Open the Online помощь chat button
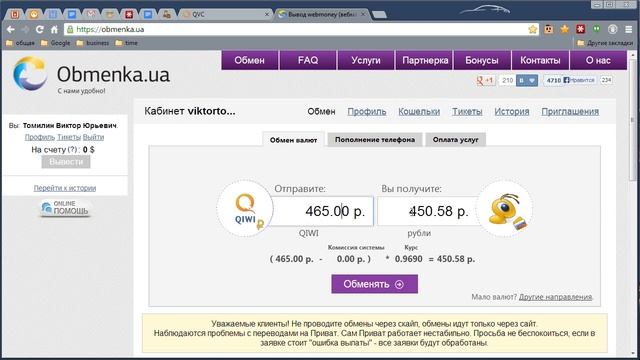Image resolution: width=640 pixels, height=360 pixels. click(x=65, y=208)
